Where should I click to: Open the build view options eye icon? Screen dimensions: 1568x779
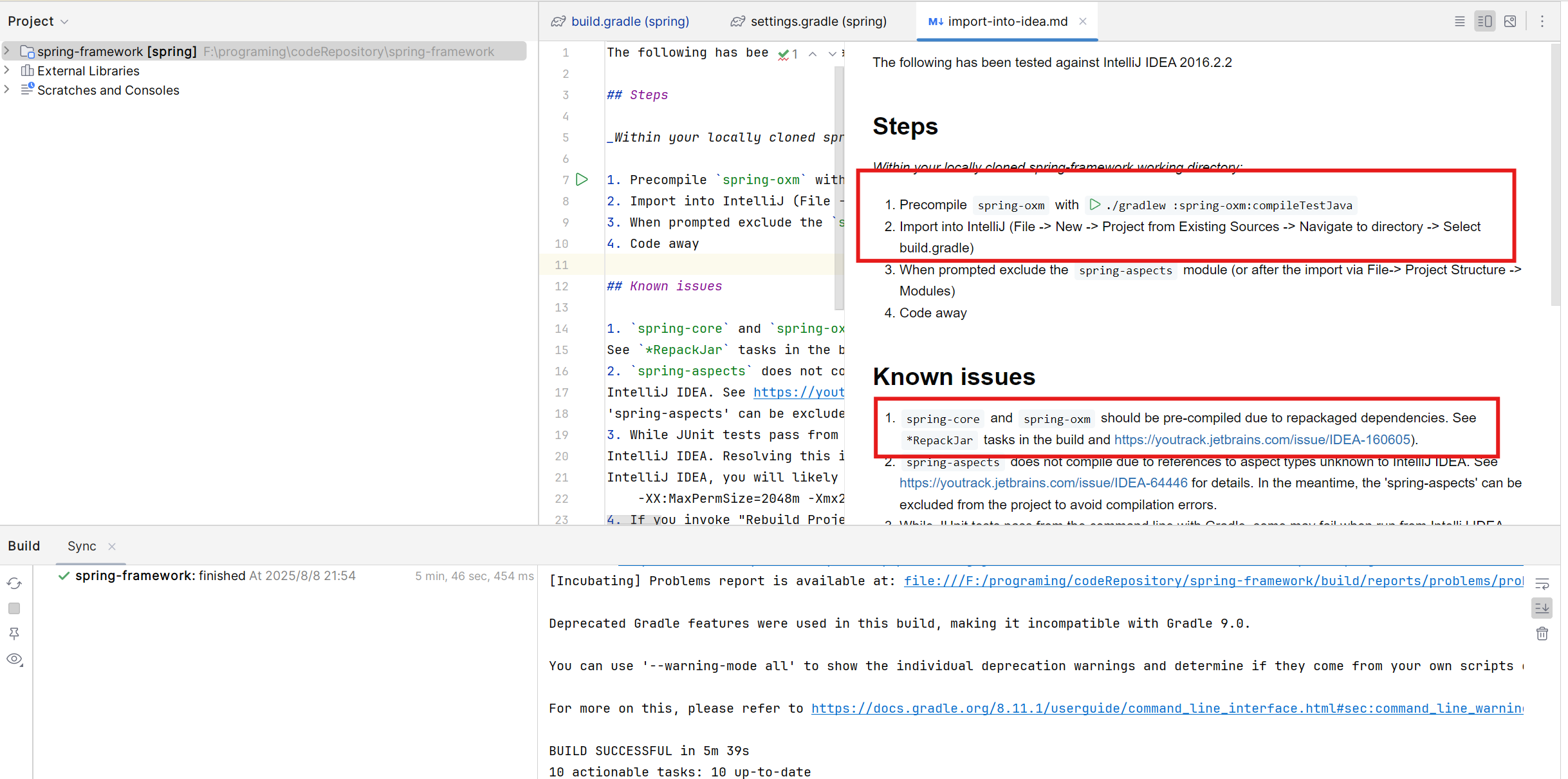14,659
